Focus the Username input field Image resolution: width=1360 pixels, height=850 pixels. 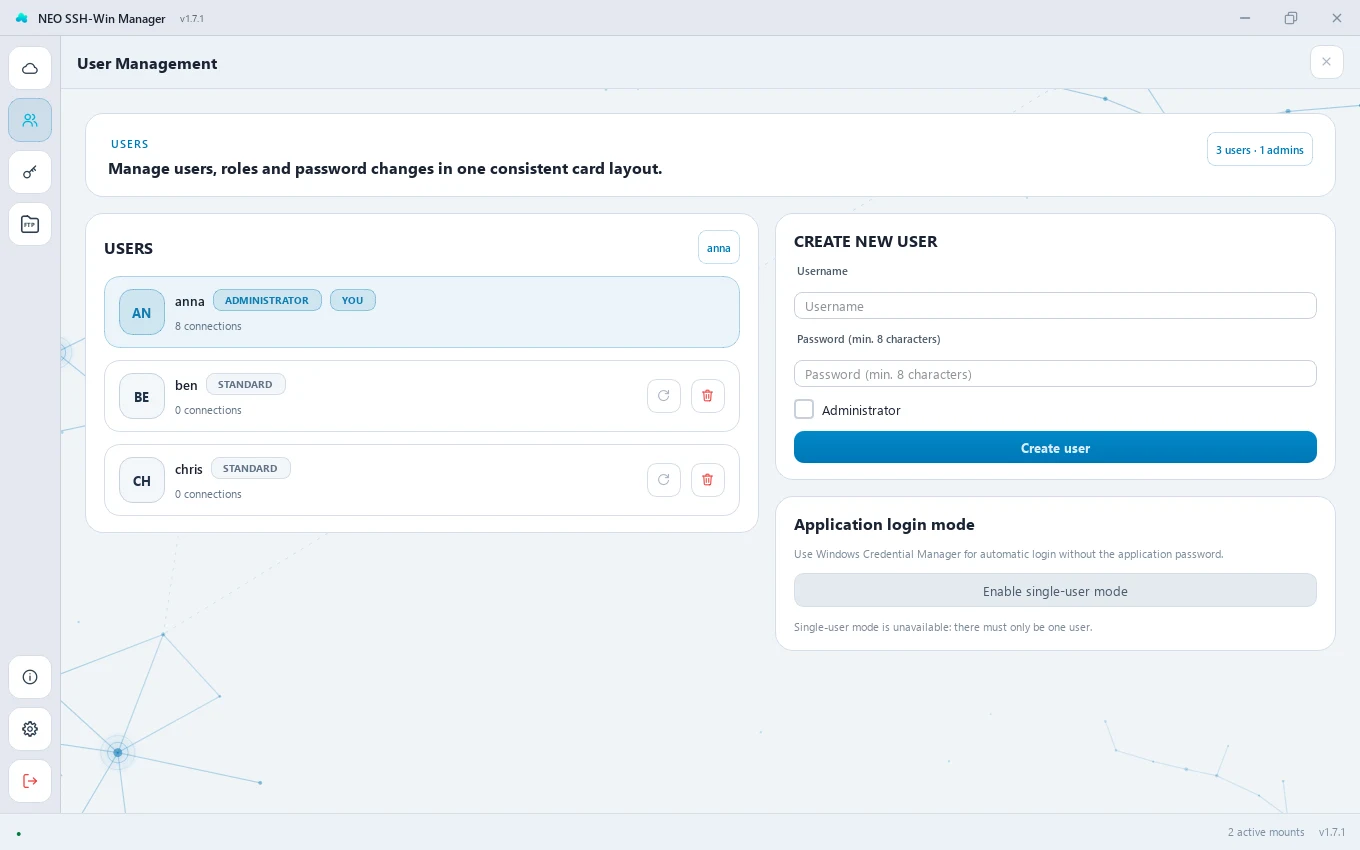click(1055, 306)
